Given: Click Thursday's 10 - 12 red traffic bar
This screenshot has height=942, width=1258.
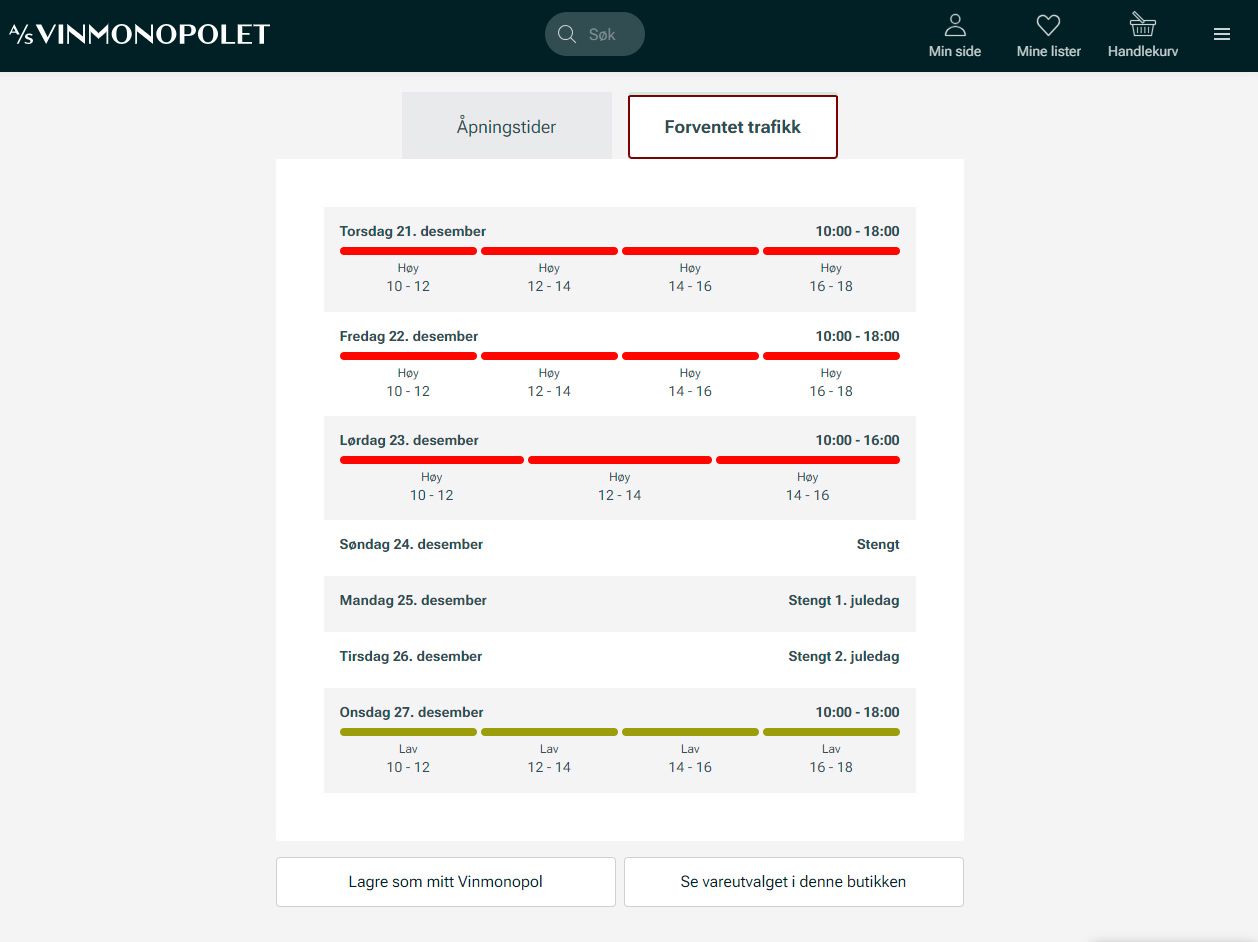Looking at the screenshot, I should [x=408, y=251].
